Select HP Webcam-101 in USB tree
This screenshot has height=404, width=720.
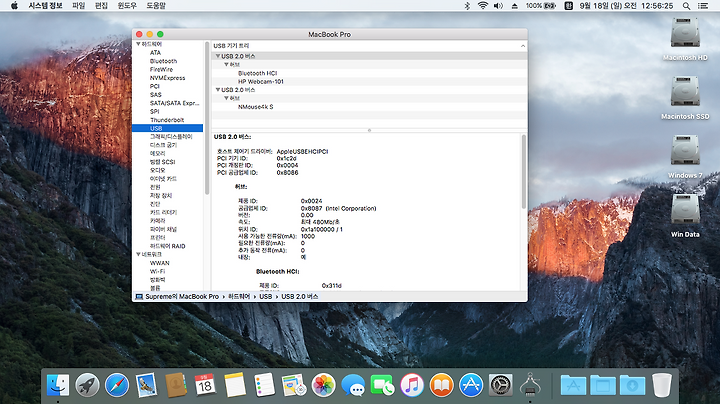coord(260,82)
